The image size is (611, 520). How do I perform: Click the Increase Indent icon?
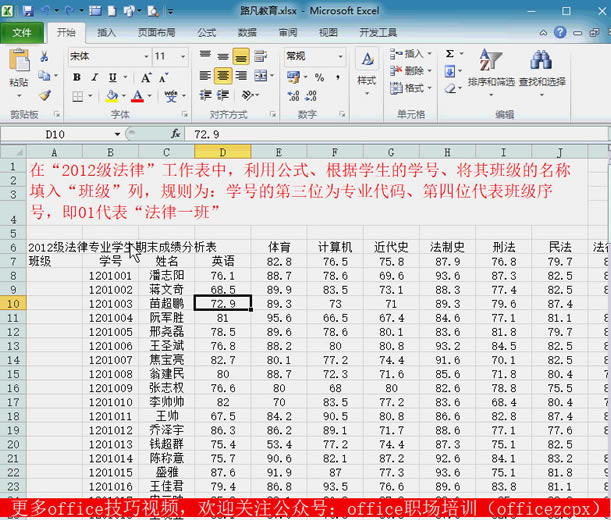coord(223,95)
